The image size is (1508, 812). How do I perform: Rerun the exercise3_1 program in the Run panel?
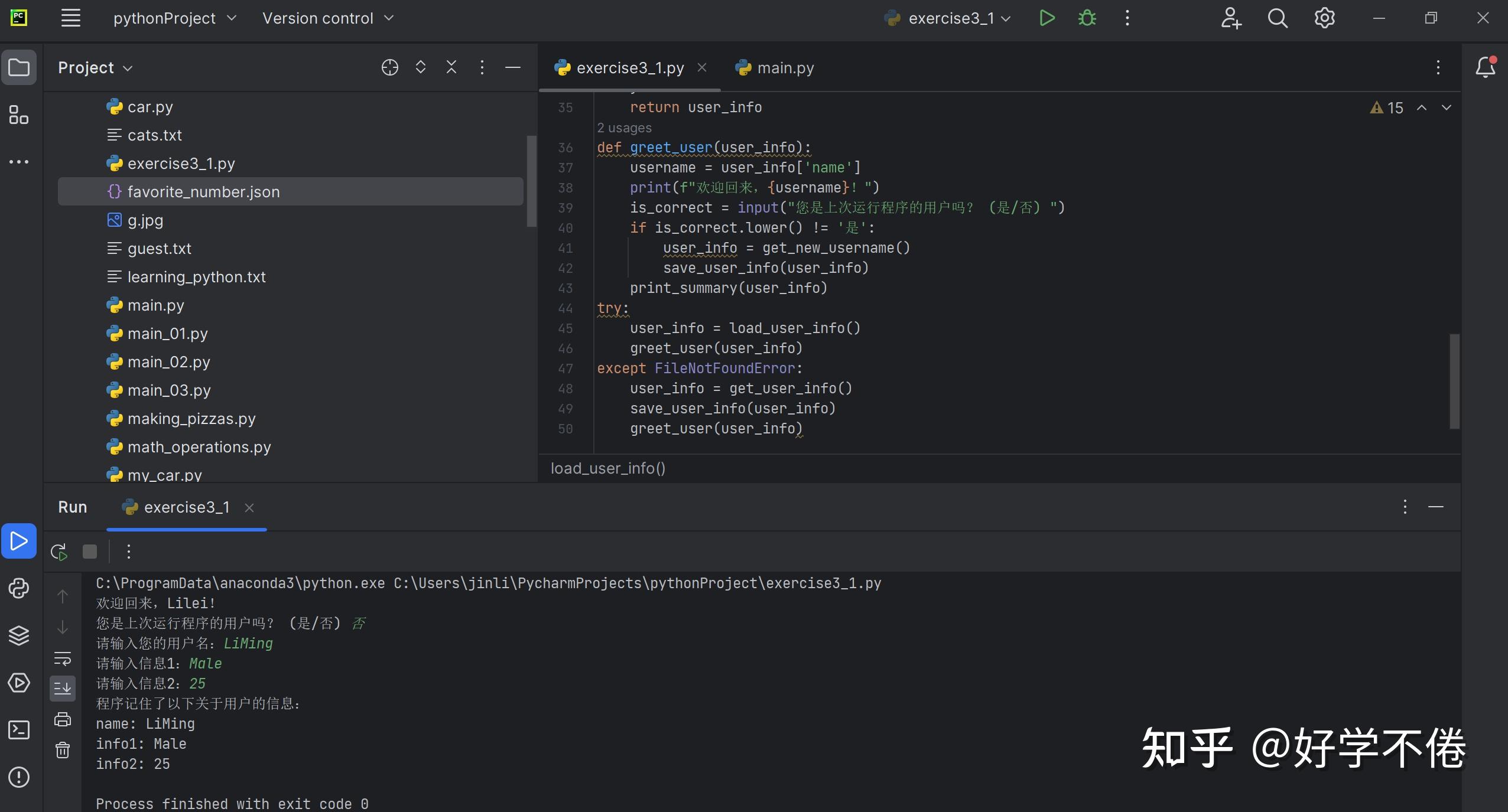[58, 551]
